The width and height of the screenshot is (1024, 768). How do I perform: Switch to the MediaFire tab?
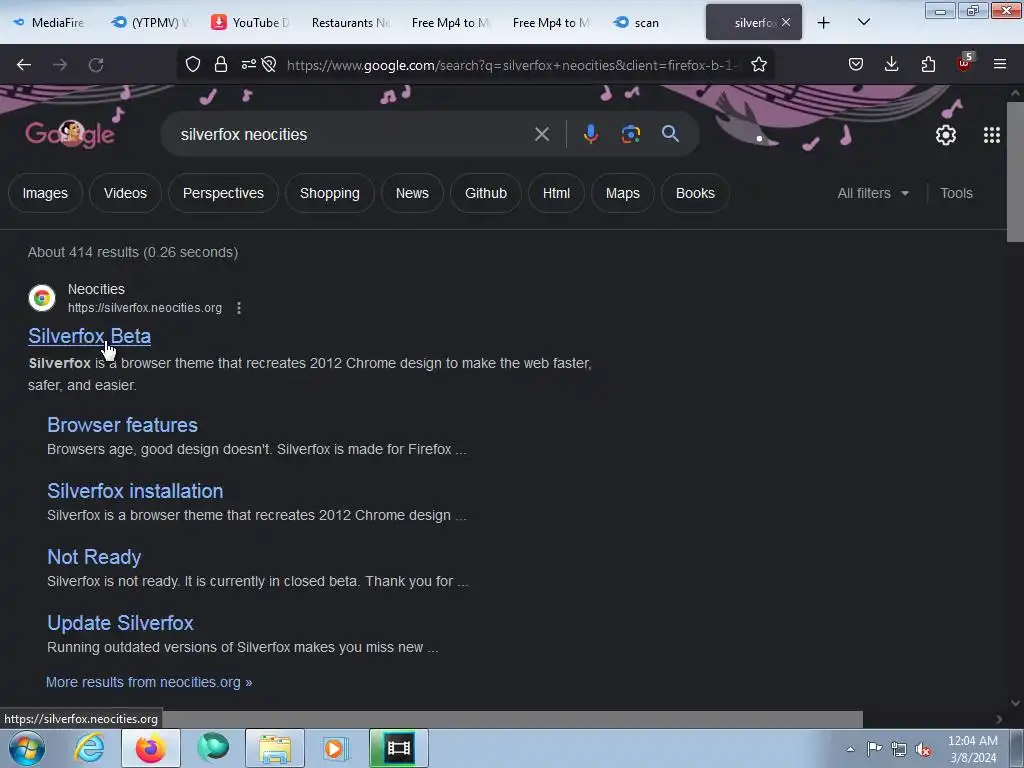pyautogui.click(x=50, y=22)
